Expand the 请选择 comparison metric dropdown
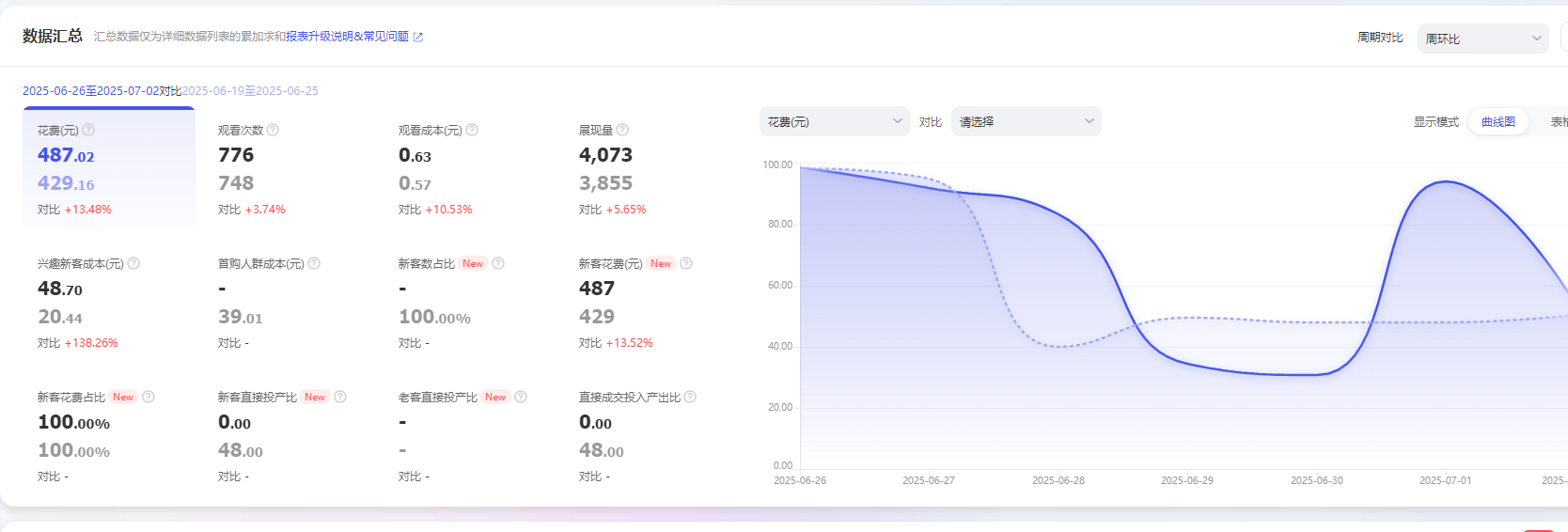 tap(1026, 121)
